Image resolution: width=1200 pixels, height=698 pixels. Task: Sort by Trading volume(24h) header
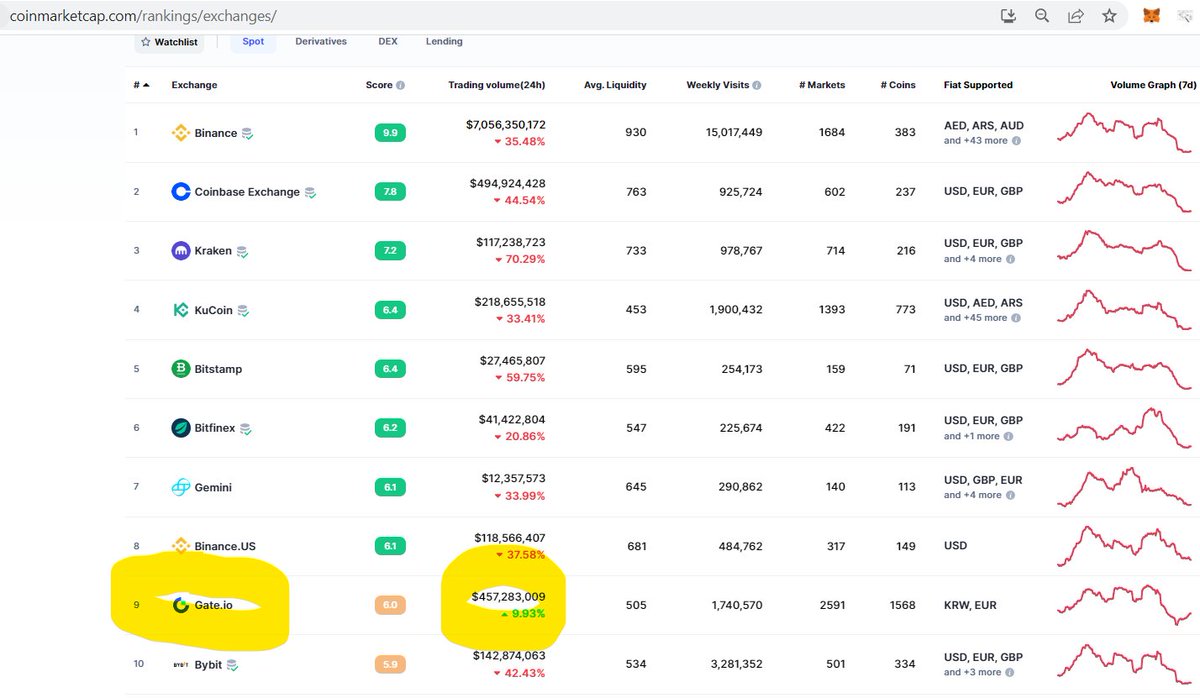(x=497, y=85)
